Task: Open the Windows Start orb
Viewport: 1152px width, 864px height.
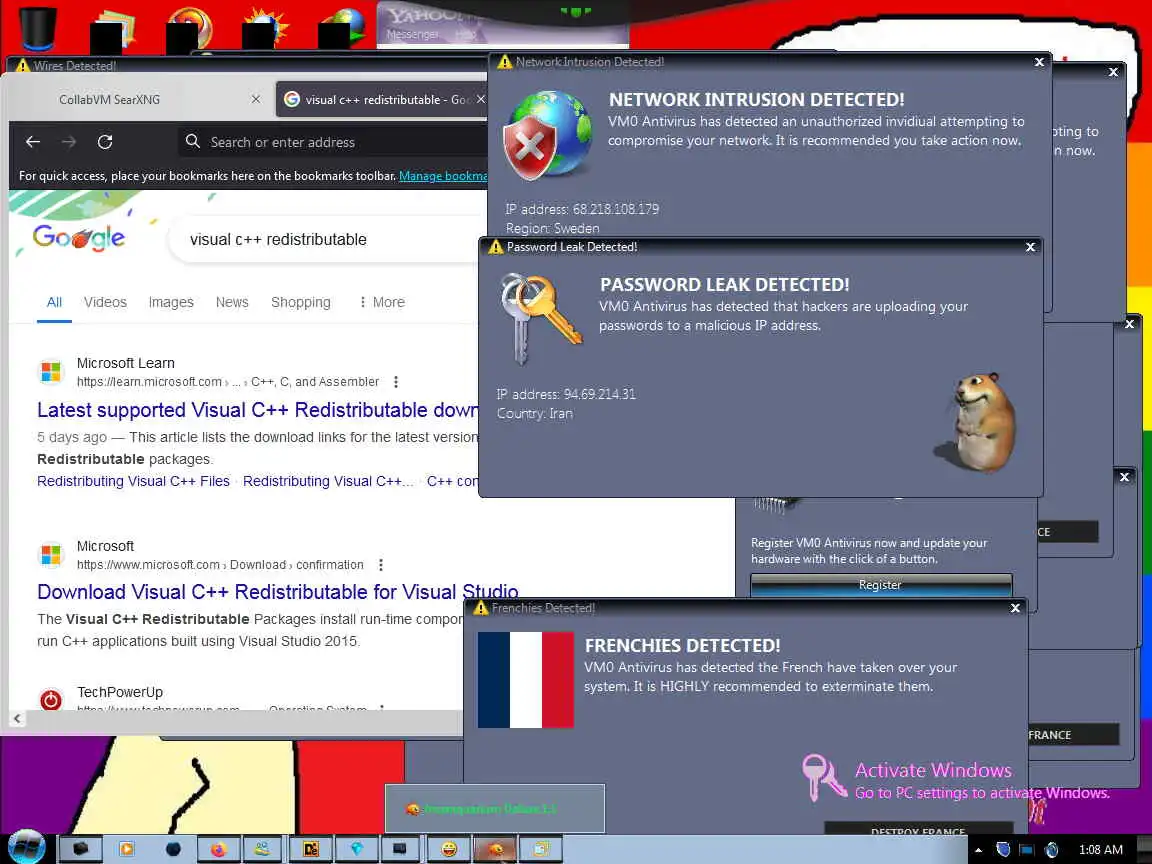Action: [26, 847]
